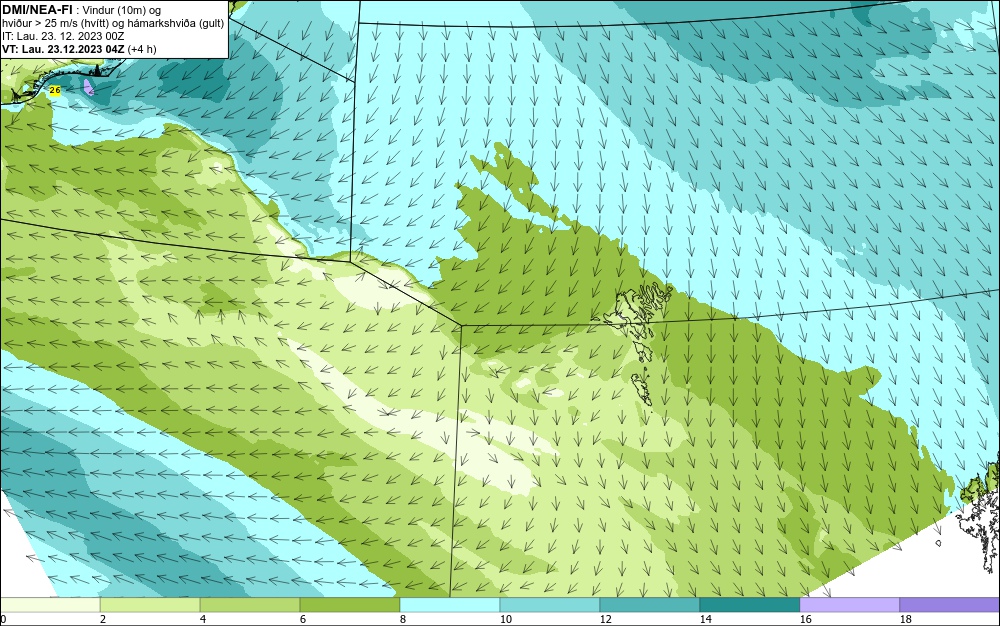Click the legend scale label "4"
The image size is (1000, 626).
coord(203,619)
